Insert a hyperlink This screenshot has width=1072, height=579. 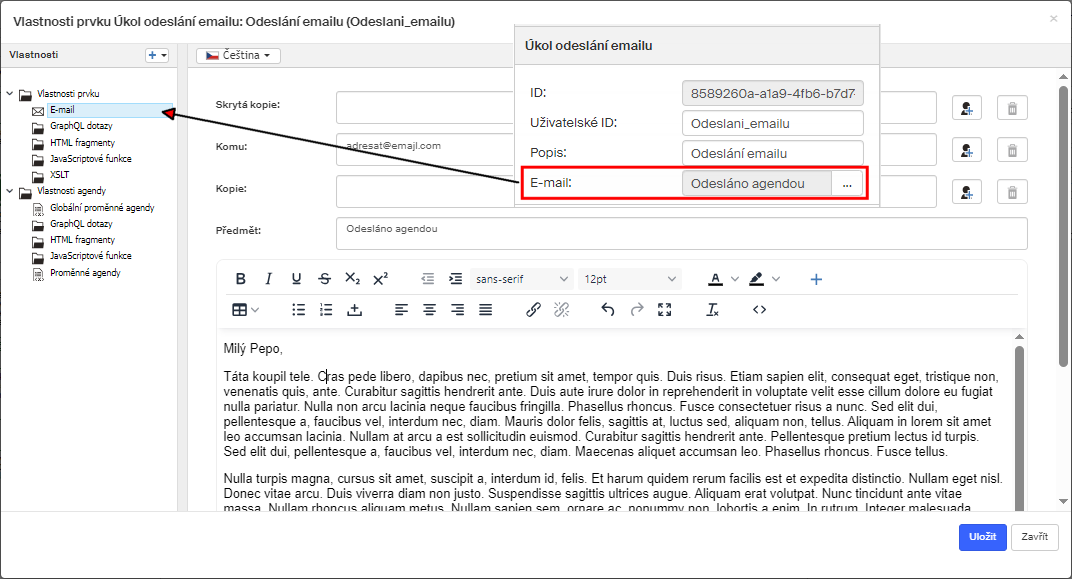(533, 310)
